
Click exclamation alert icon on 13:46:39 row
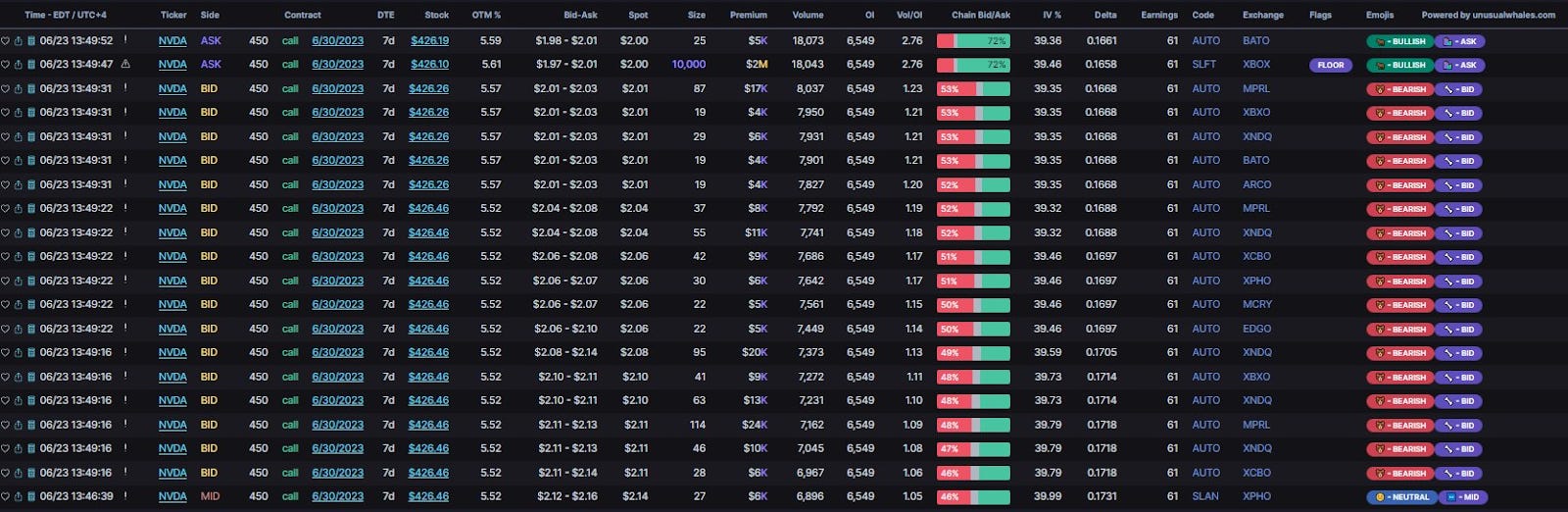(x=125, y=496)
